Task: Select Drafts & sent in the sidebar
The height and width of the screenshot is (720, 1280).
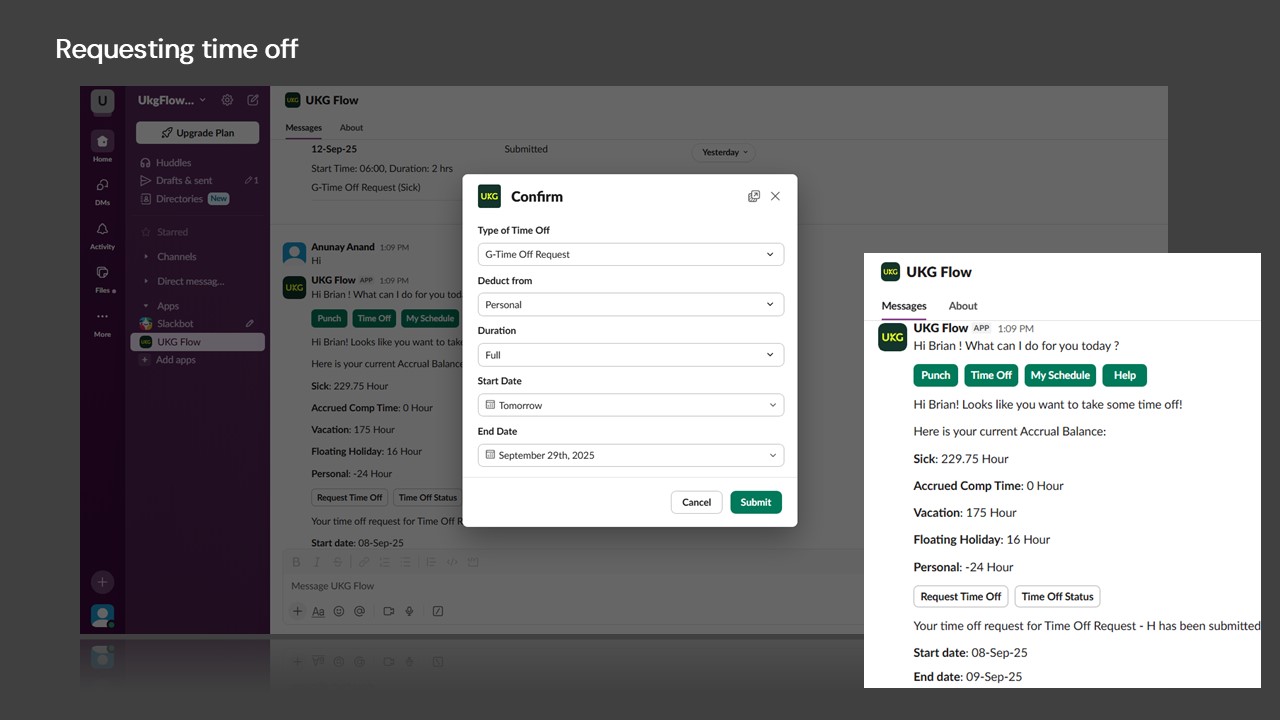Action: 184,181
